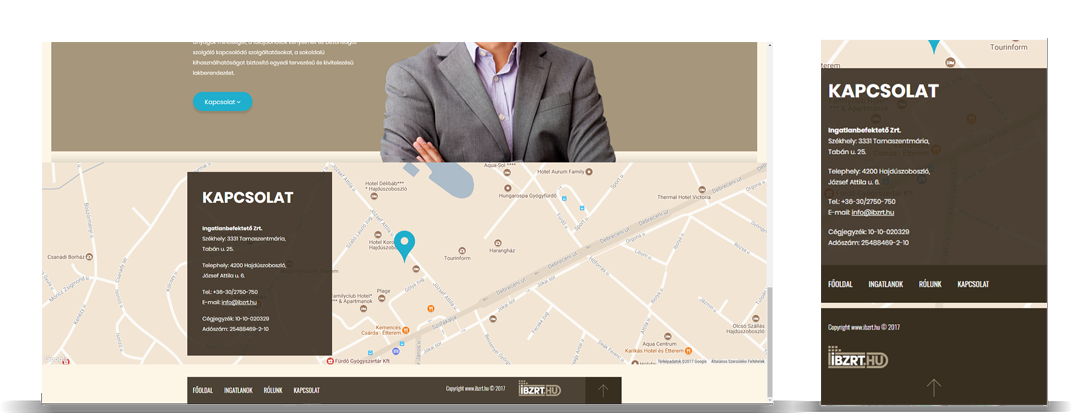Screen dimensions: 1072x413
Task: Select the Hotel Aurum Family map icon
Action: pos(589,171)
